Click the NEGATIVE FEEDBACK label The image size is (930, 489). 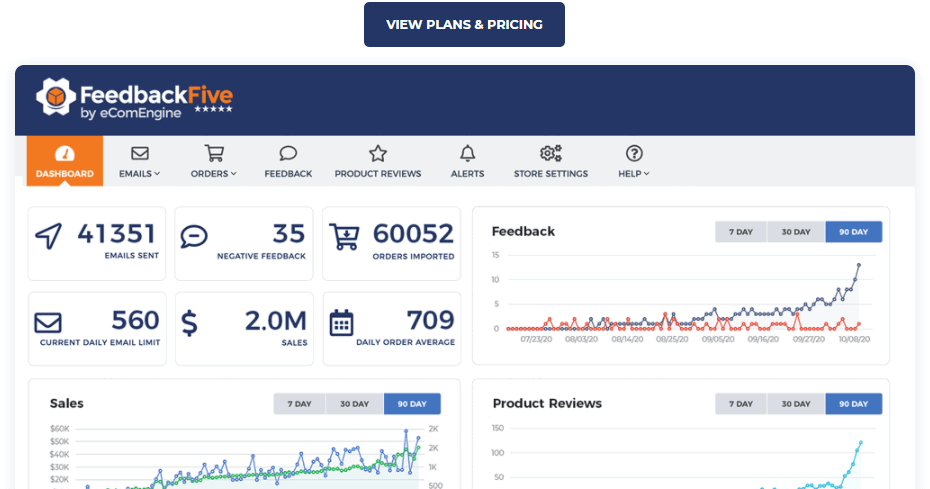pyautogui.click(x=262, y=256)
